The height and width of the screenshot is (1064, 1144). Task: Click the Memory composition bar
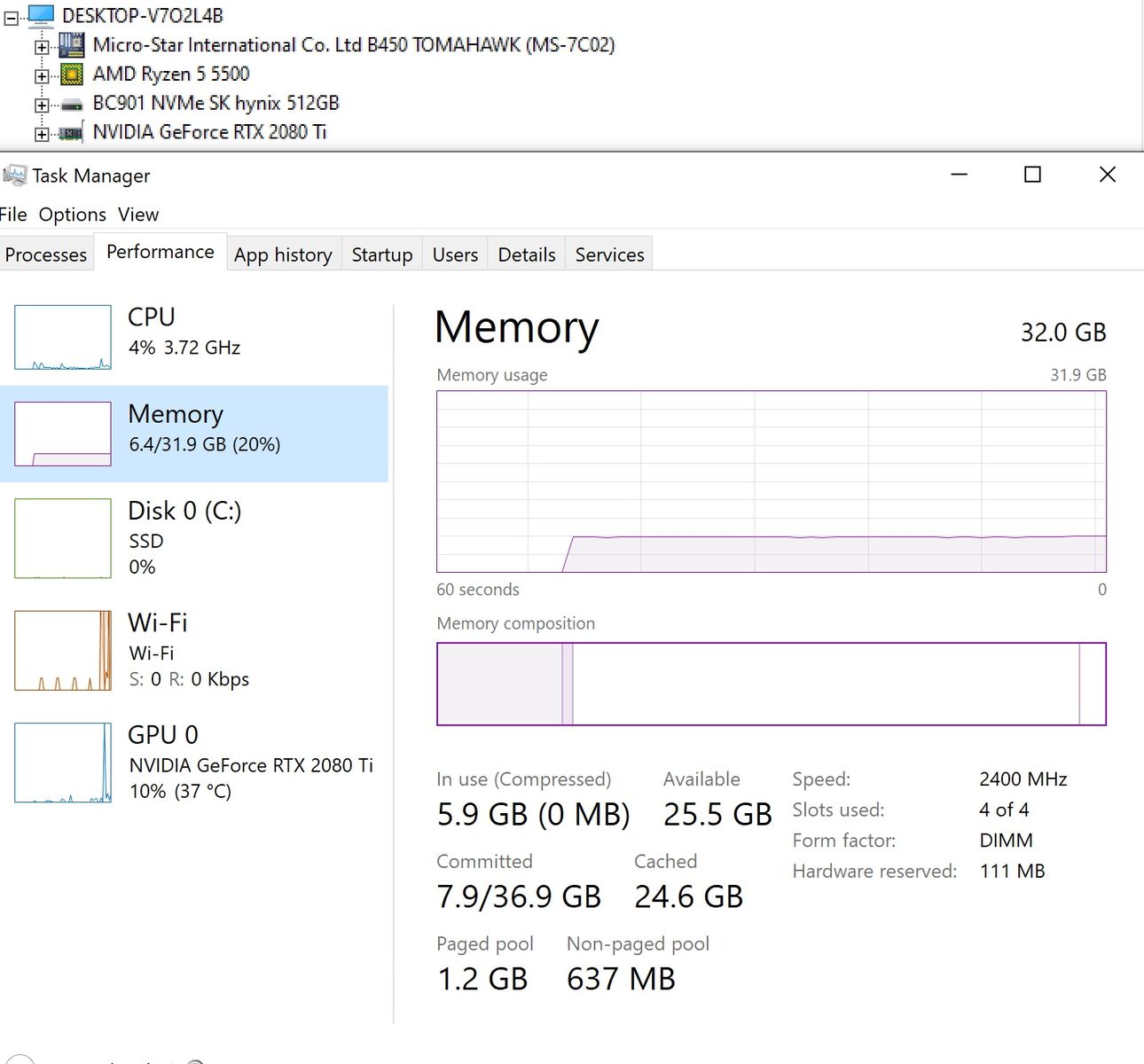pos(772,684)
